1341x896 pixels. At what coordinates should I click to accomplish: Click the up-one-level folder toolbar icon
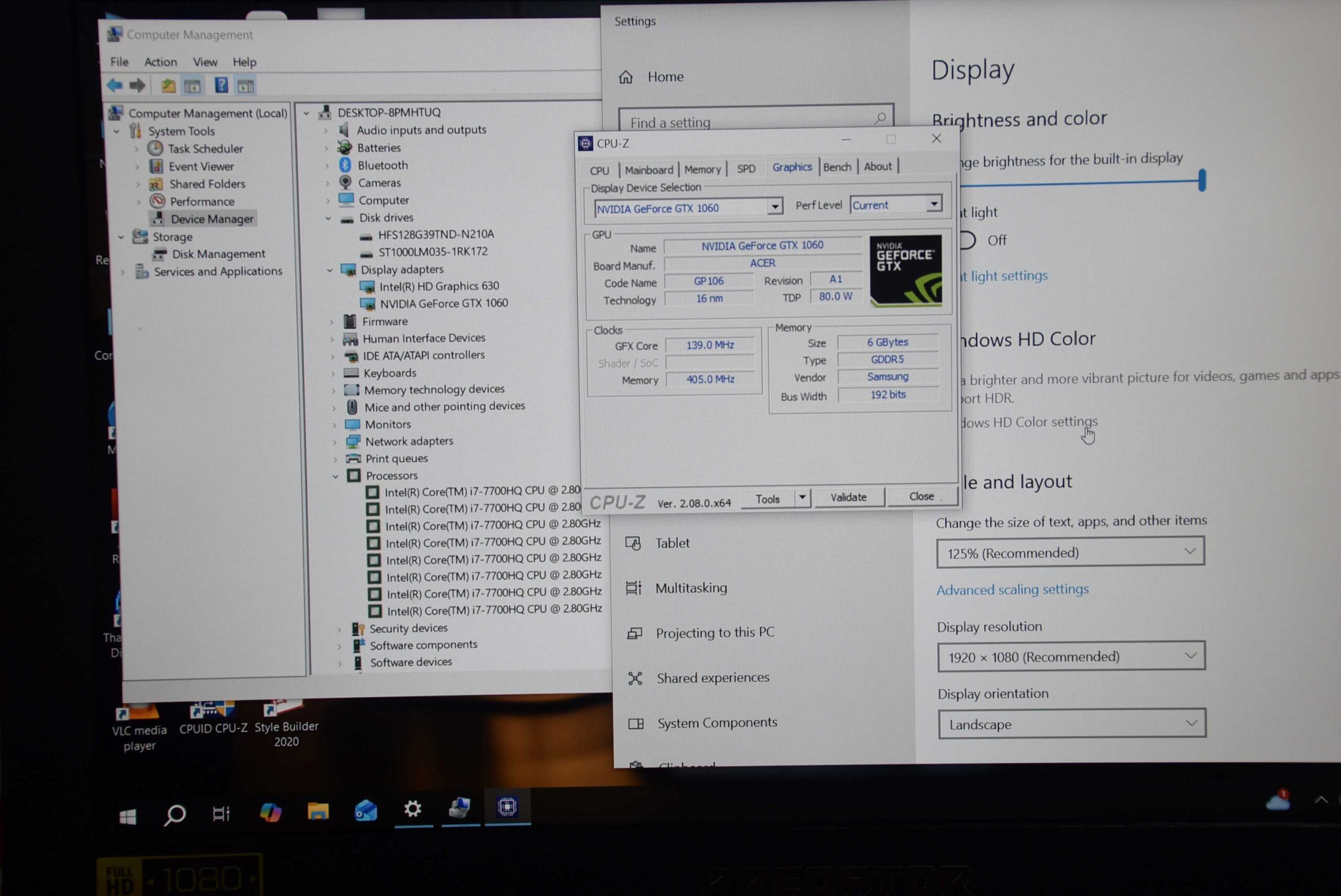(168, 86)
